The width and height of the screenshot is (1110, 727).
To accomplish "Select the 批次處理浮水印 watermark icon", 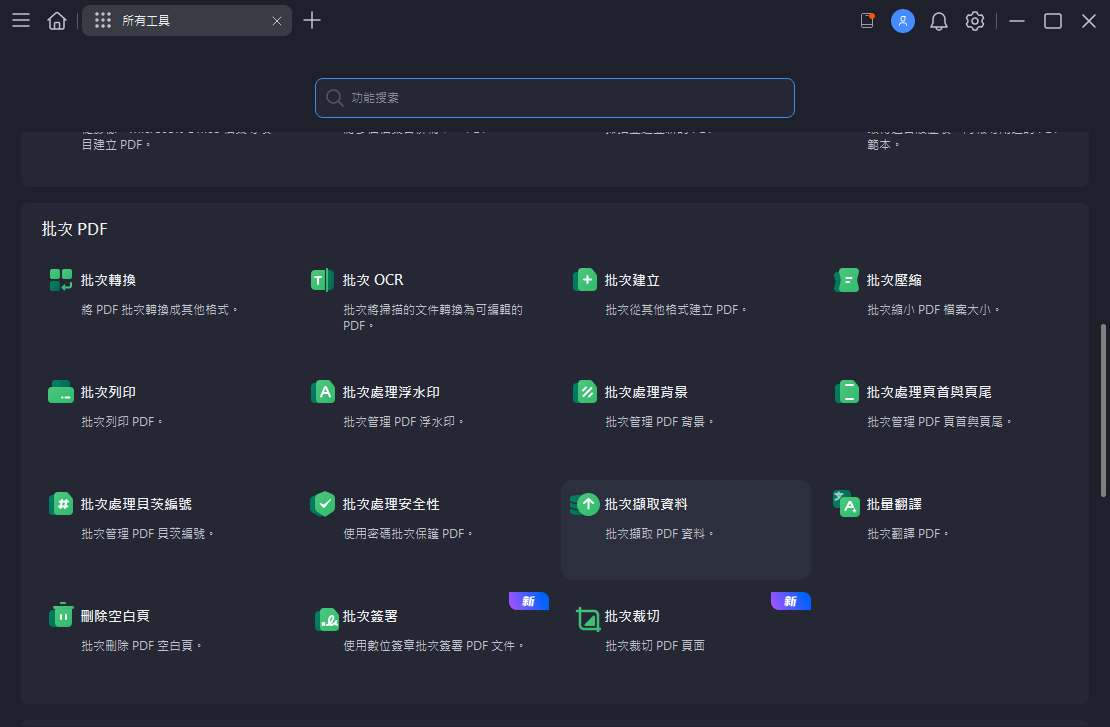I will tap(323, 392).
